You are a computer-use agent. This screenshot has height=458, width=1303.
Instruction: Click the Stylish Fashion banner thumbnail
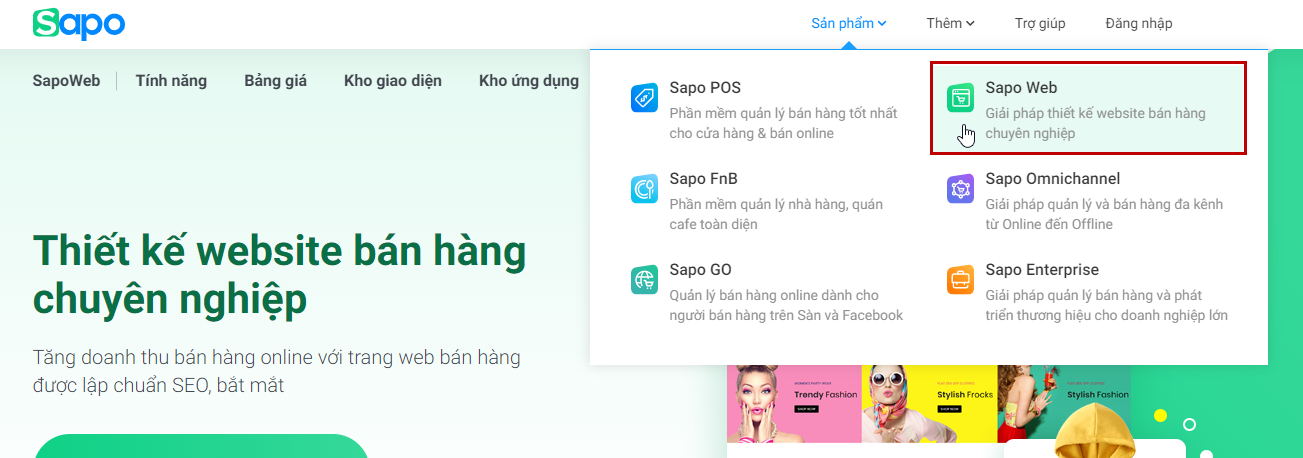1064,402
